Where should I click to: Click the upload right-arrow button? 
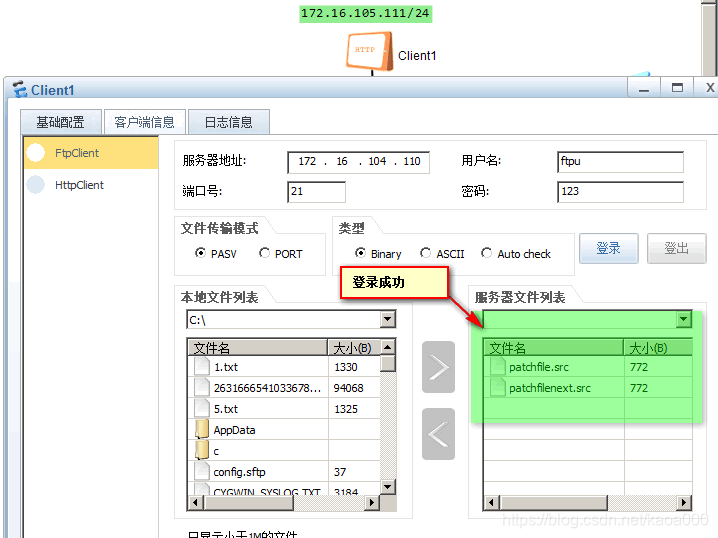tap(438, 367)
